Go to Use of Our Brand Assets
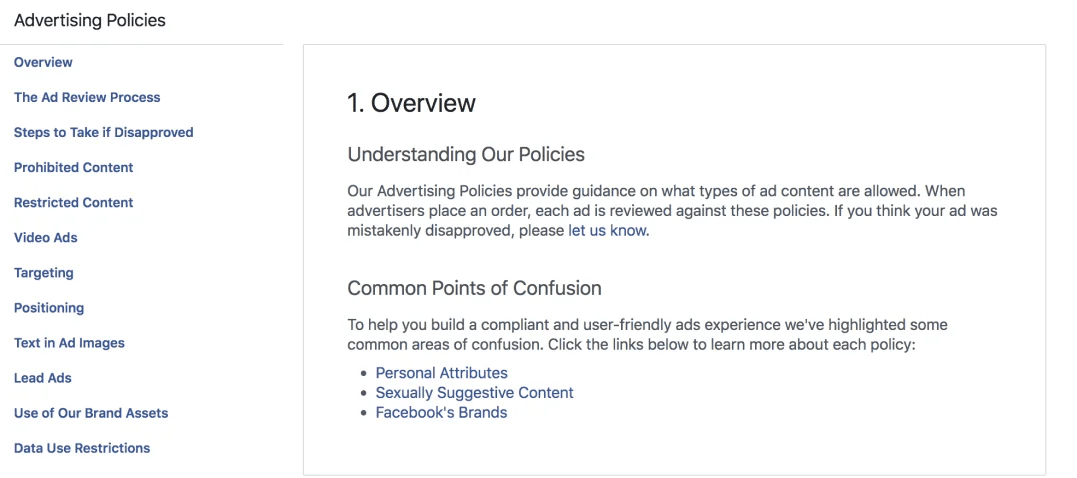The height and width of the screenshot is (478, 1077). point(91,413)
